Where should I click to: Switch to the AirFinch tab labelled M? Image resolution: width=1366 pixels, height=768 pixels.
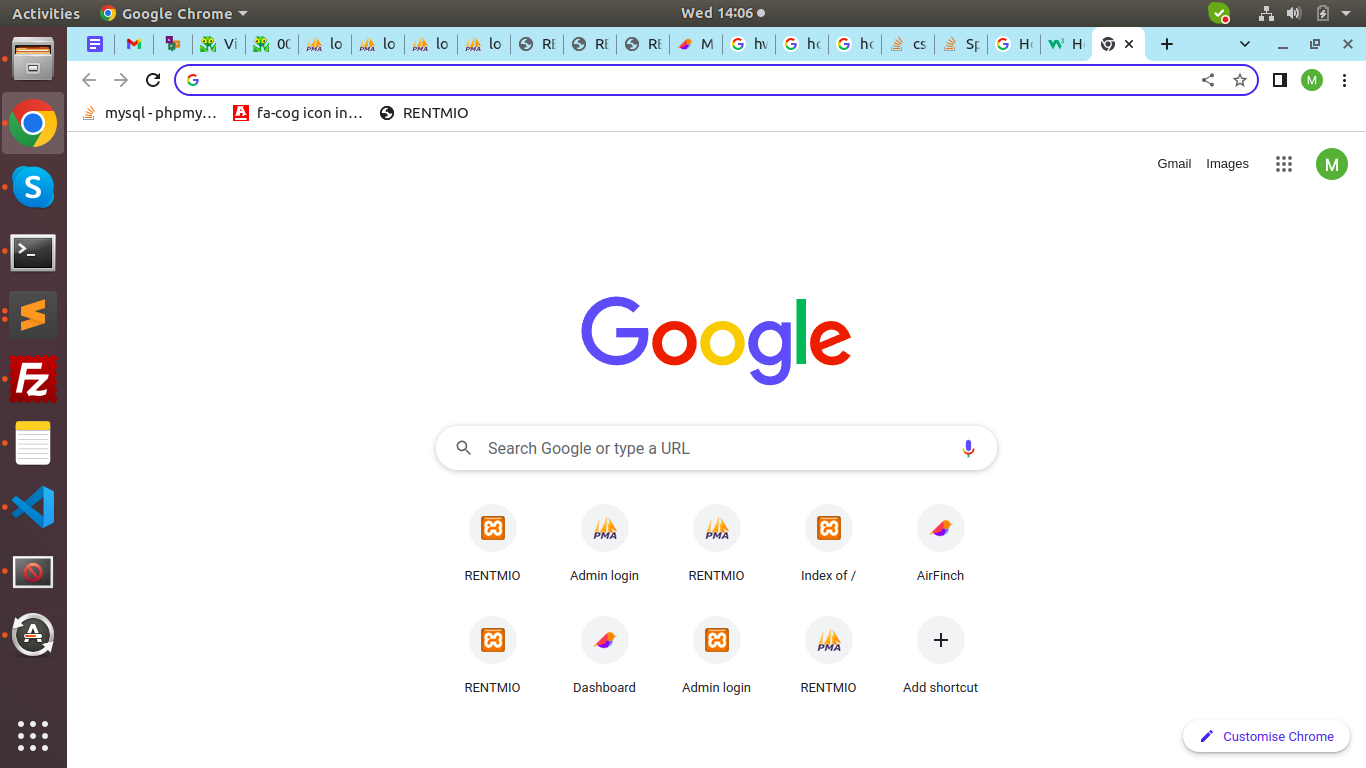click(696, 44)
